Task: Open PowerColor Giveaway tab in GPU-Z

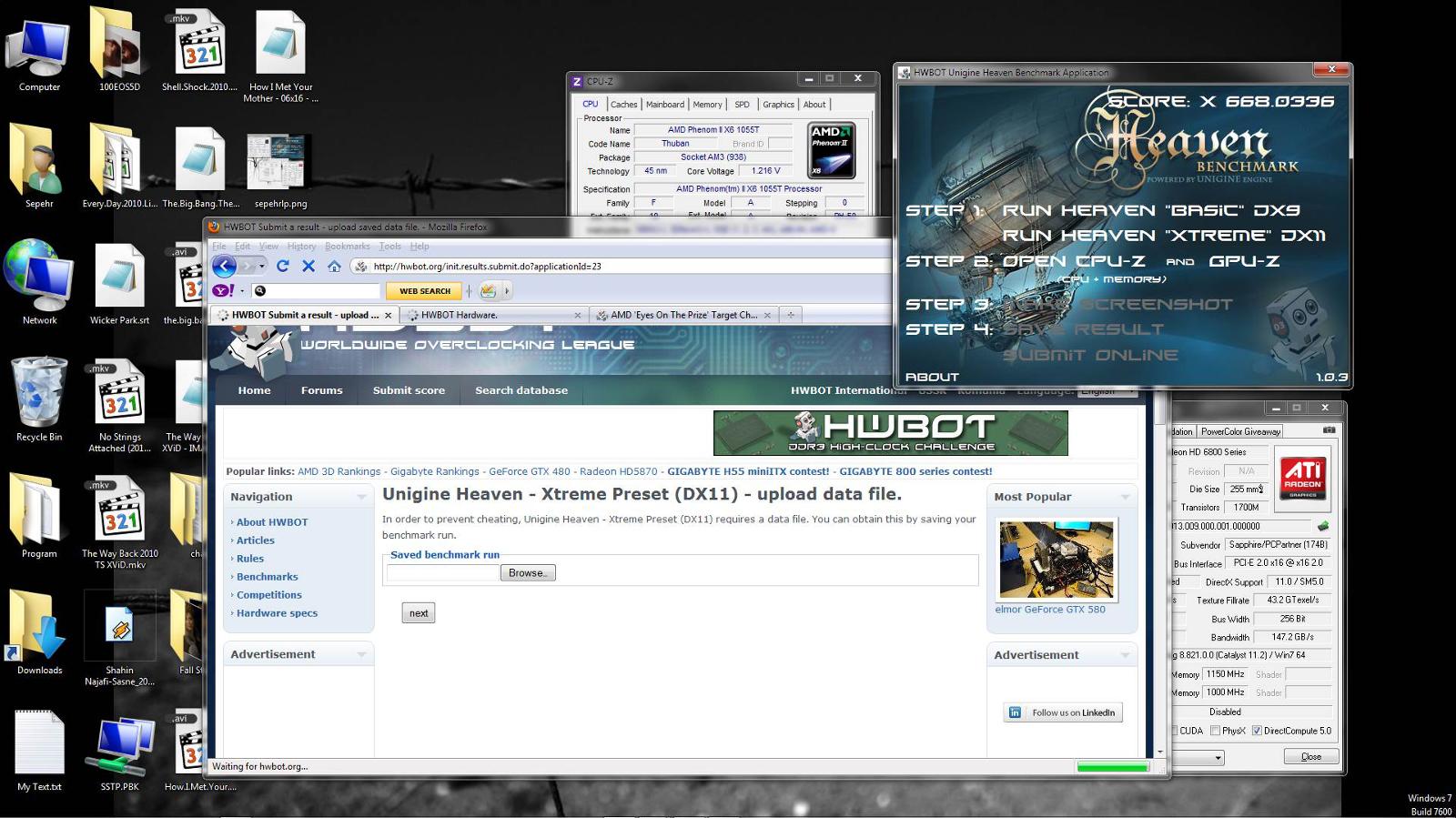Action: pyautogui.click(x=1240, y=431)
